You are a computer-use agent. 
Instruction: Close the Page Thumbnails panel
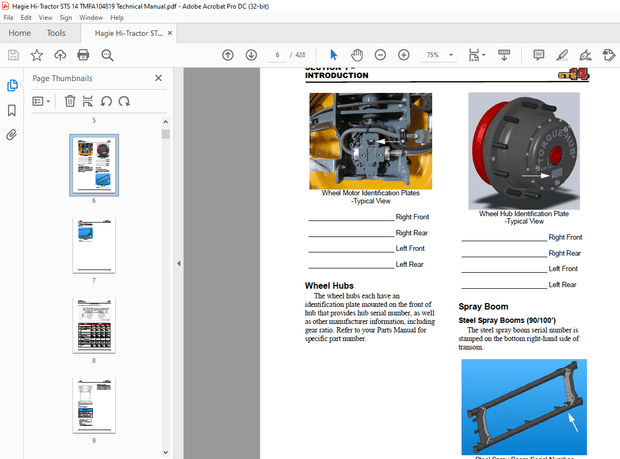(158, 78)
